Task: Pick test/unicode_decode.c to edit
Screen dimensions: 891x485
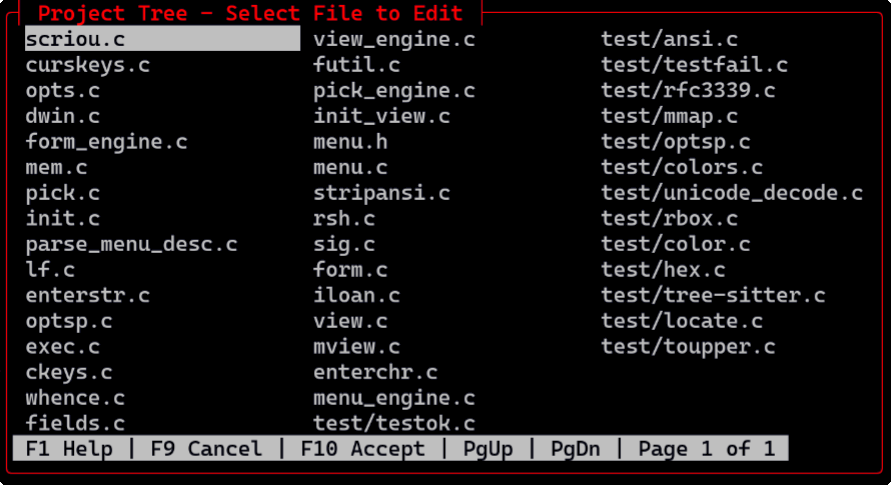Action: pyautogui.click(x=732, y=194)
